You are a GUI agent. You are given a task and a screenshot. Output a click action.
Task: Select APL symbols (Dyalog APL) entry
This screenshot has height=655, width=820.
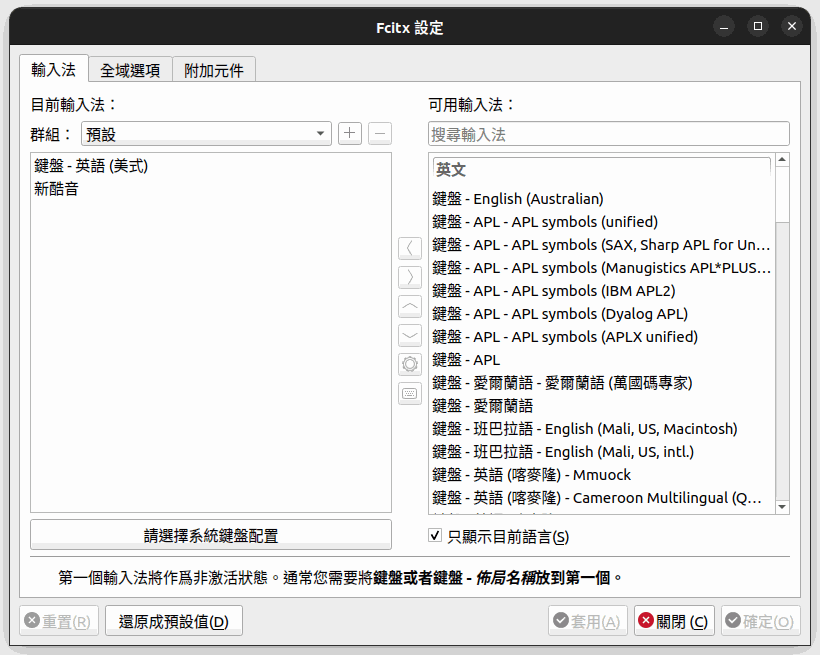click(x=602, y=314)
